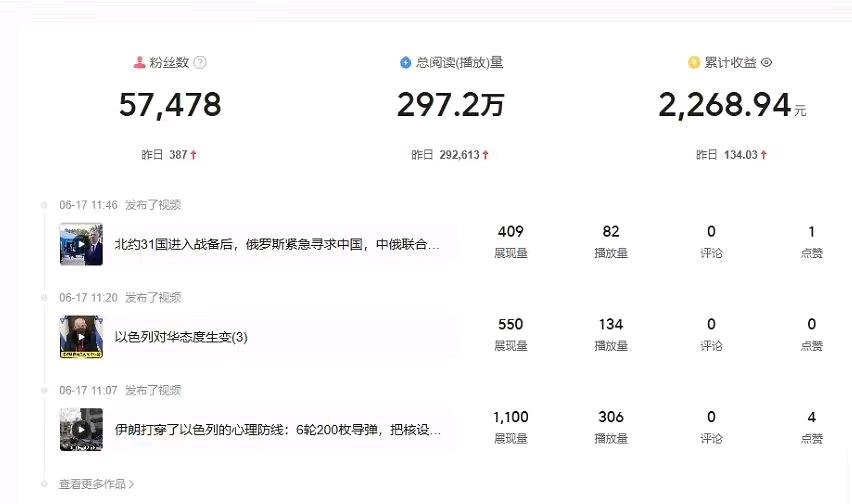The image size is (852, 504).
Task: Click the likes count 4 on the 伊朗 video
Action: 811,417
